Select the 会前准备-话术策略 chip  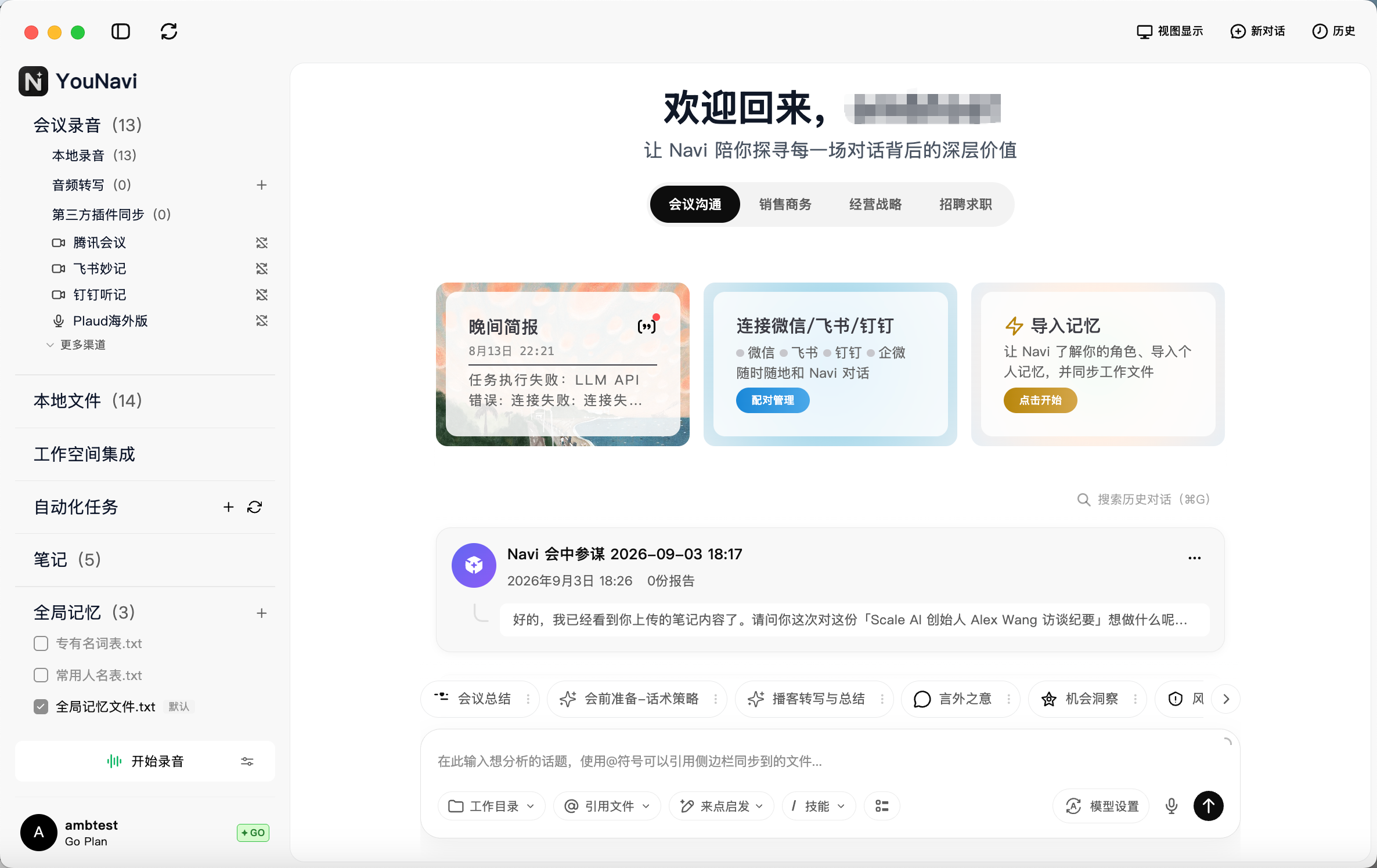coord(637,699)
